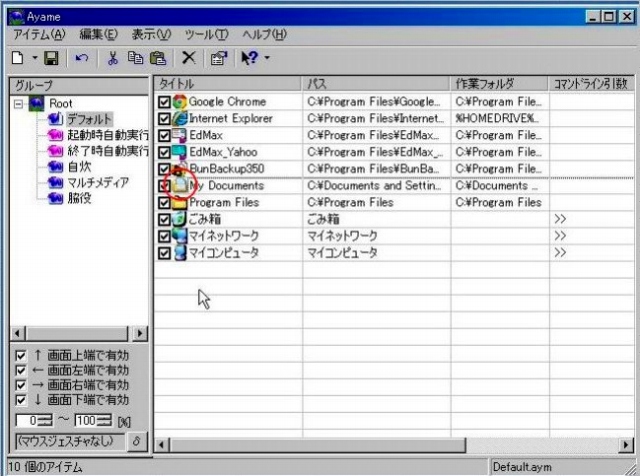
Task: Open the 表示(V) menu
Action: [151, 35]
